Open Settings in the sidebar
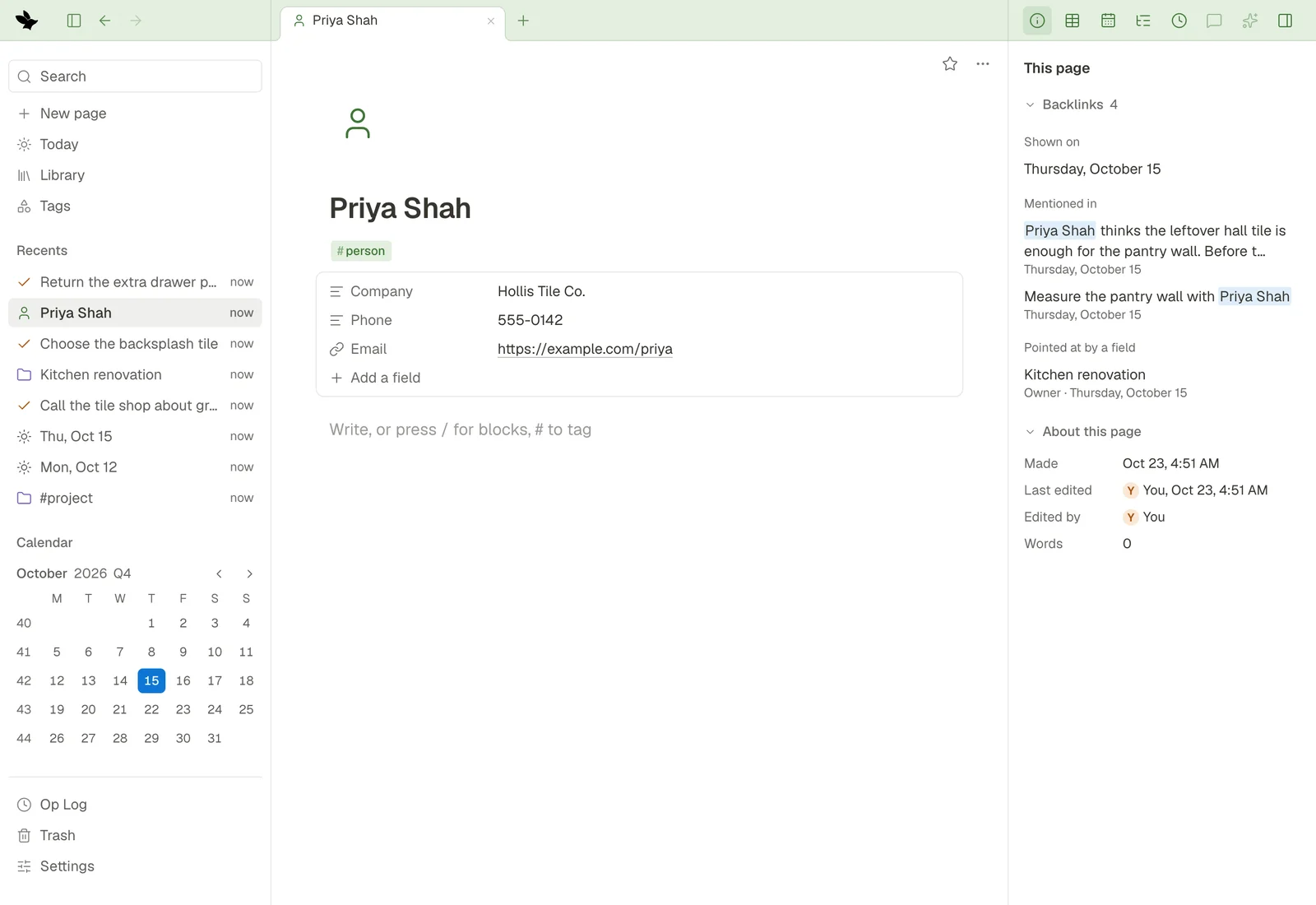Viewport: 1316px width, 905px height. tap(135, 866)
